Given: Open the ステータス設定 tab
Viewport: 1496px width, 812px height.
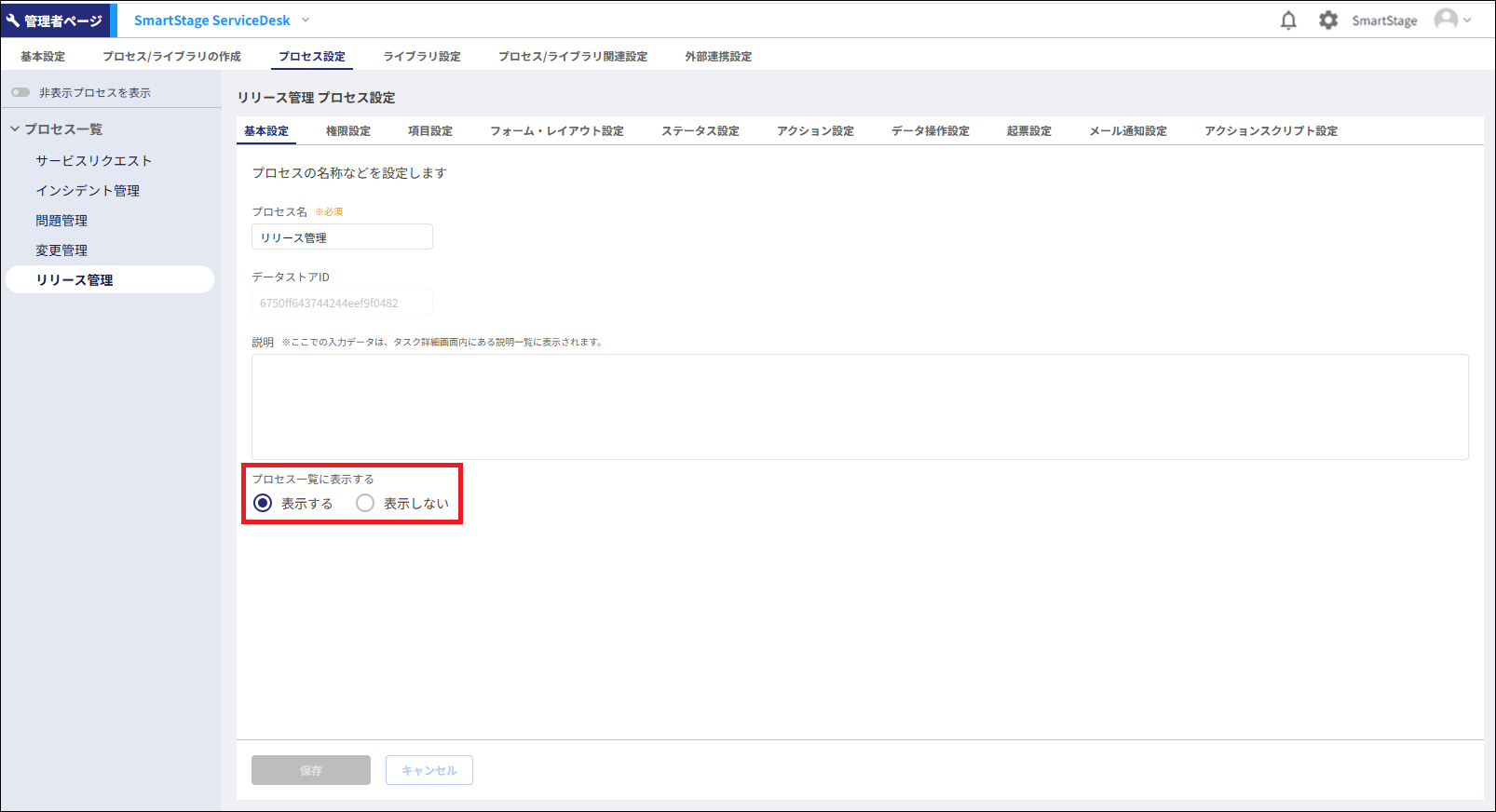Looking at the screenshot, I should (x=700, y=131).
